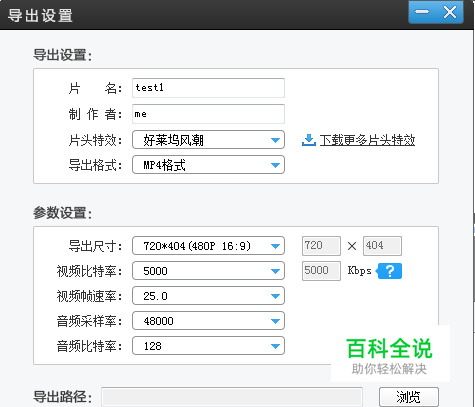Screen dimensions: 475x407
Task: Open the 音频比特率 dropdown showing 128
Action: click(208, 346)
